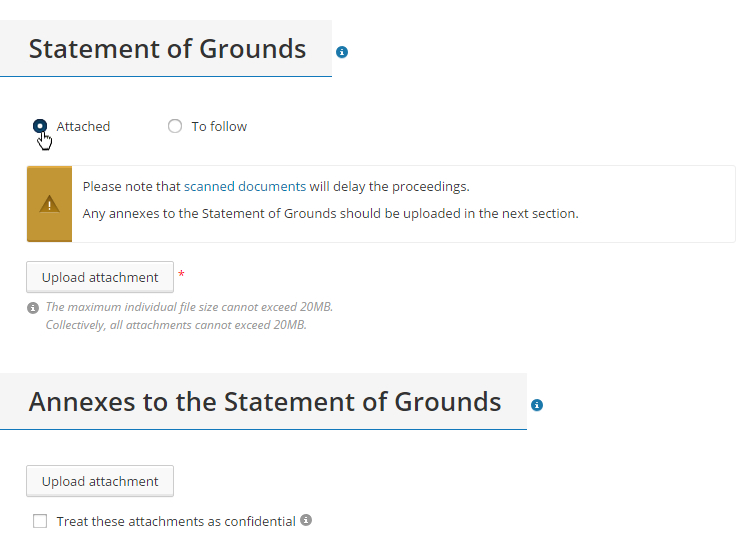This screenshot has height=555, width=750.
Task: Click the red required asterisk
Action: [181, 274]
